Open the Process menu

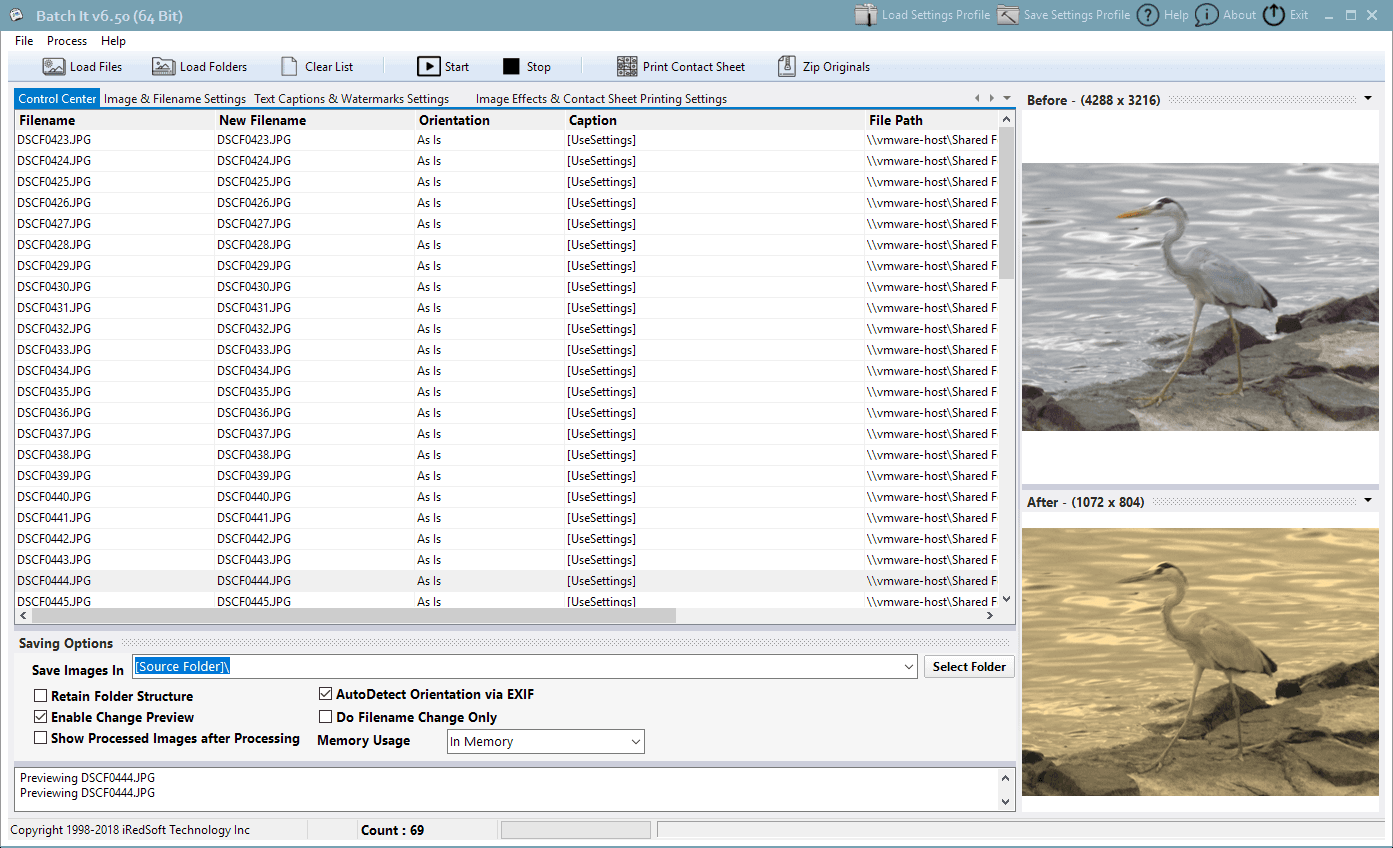pyautogui.click(x=67, y=41)
